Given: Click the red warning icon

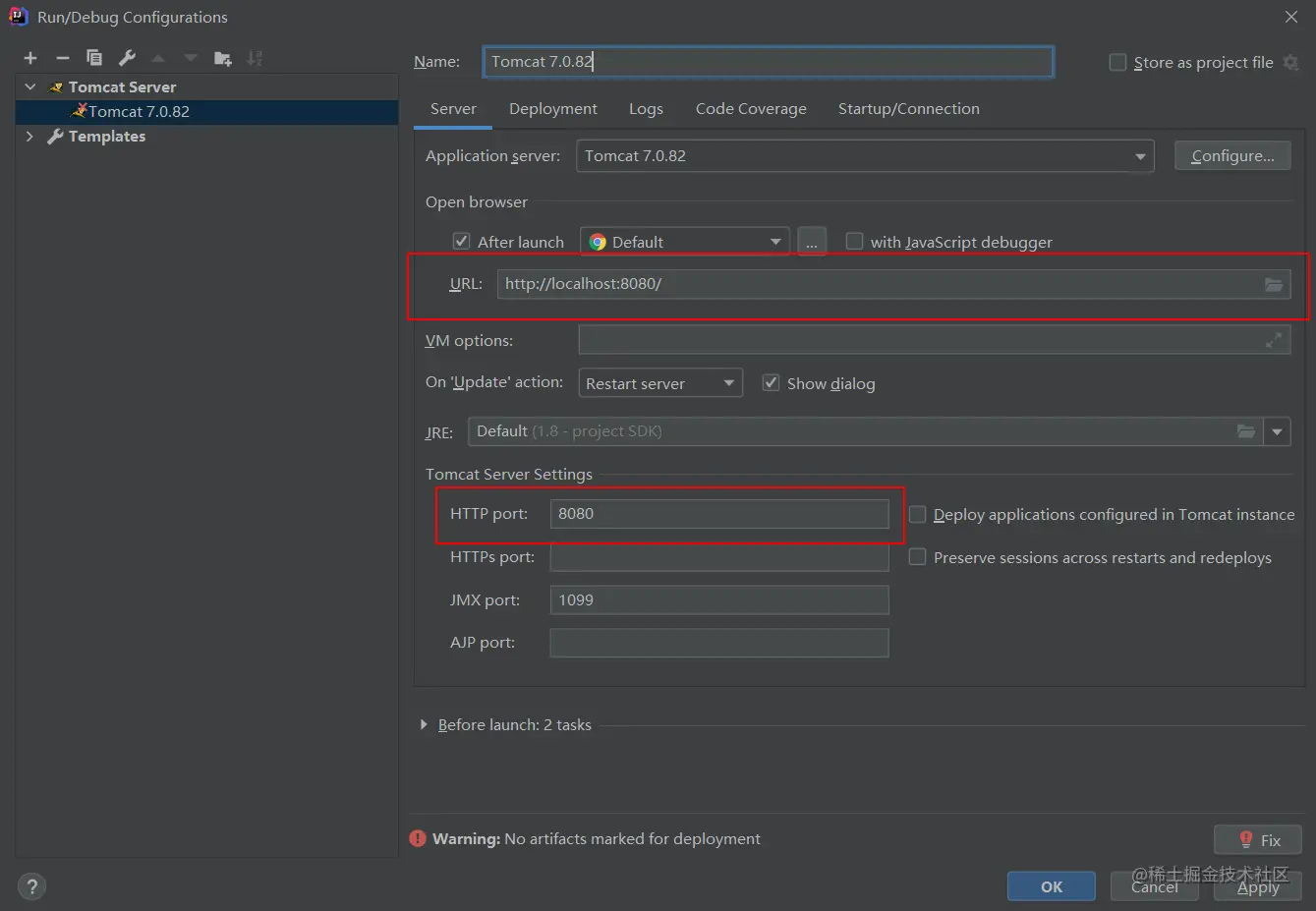Looking at the screenshot, I should click(x=418, y=838).
